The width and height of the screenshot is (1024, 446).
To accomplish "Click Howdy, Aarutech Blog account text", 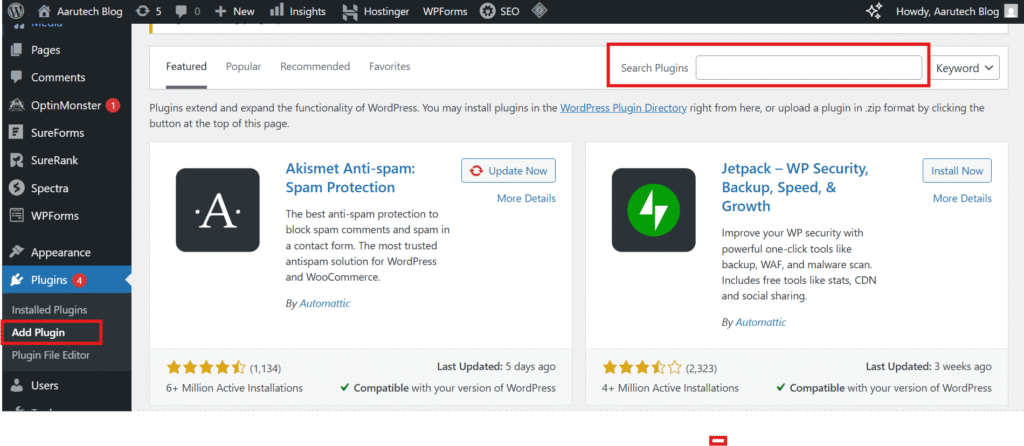I will (x=947, y=11).
